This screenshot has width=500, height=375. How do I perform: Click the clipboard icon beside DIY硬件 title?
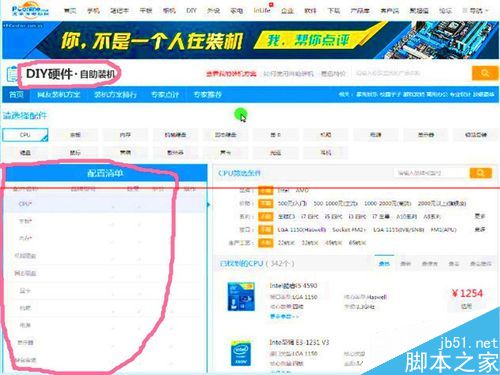point(12,74)
